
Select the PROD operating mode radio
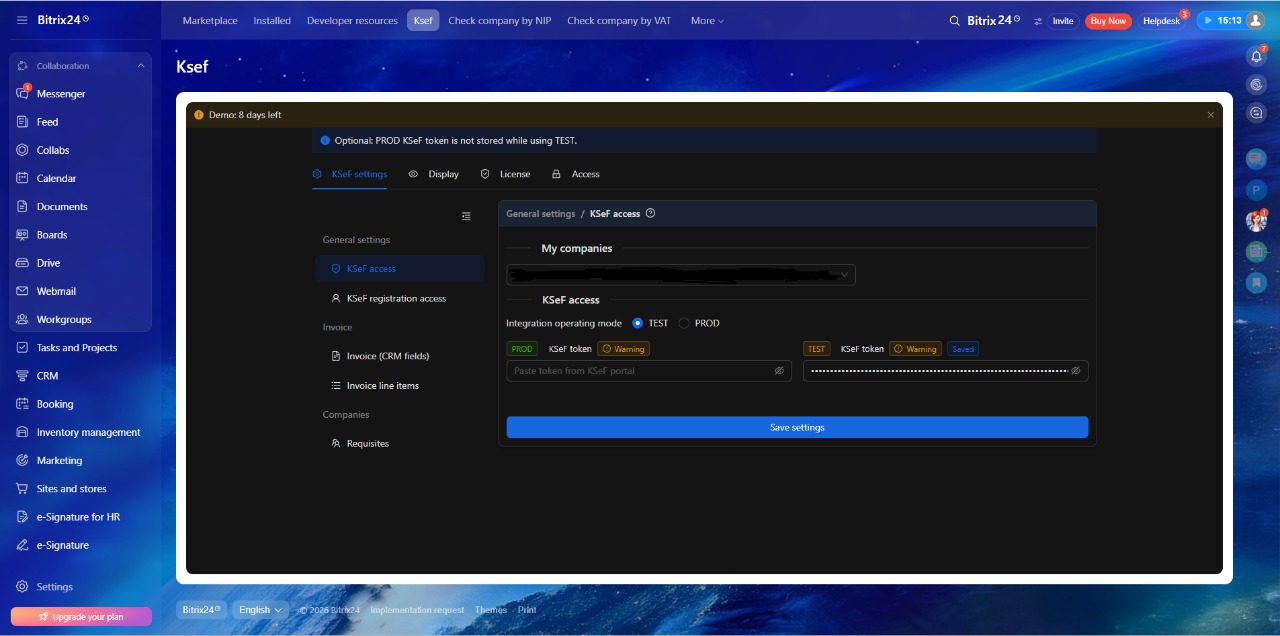click(684, 324)
